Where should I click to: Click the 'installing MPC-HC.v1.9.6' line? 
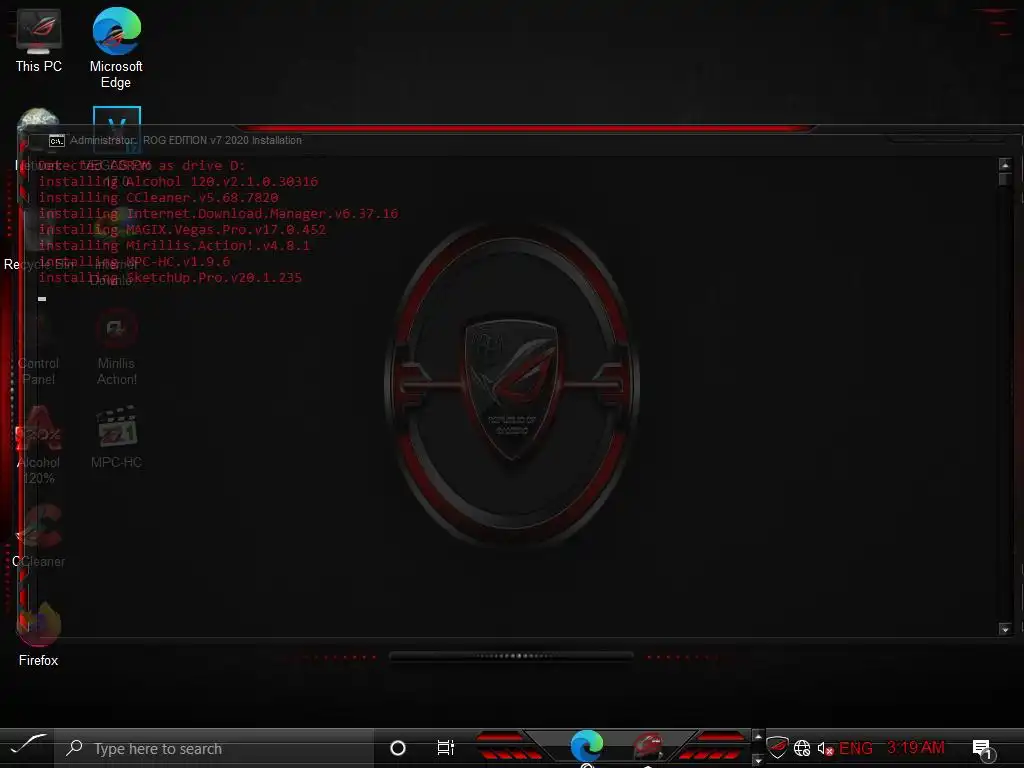point(135,261)
